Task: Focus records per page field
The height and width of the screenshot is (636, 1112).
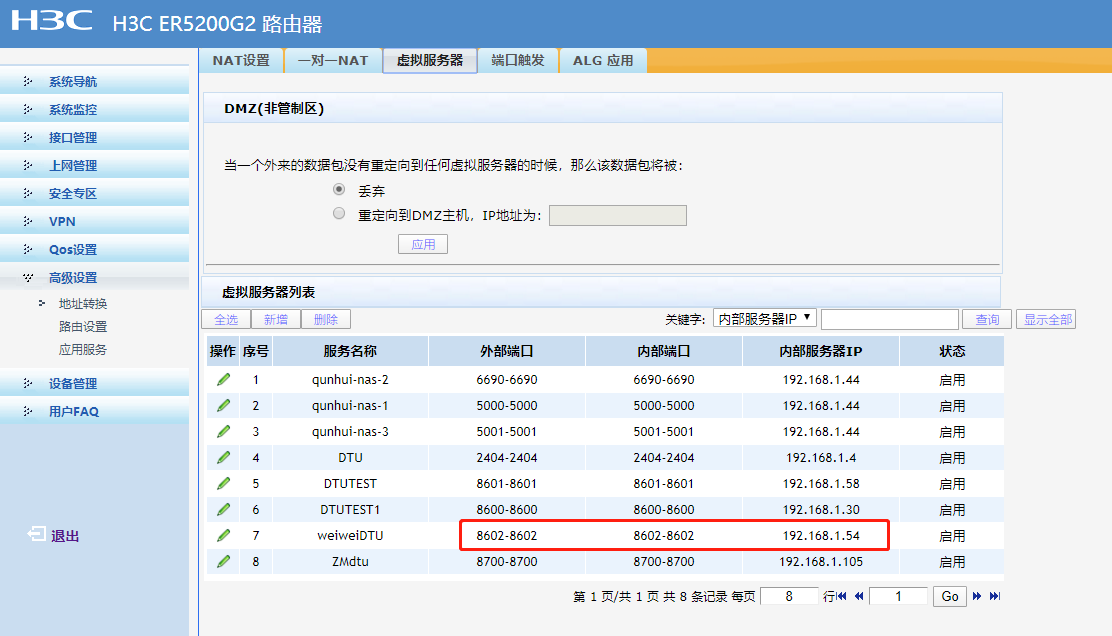Action: [789, 596]
